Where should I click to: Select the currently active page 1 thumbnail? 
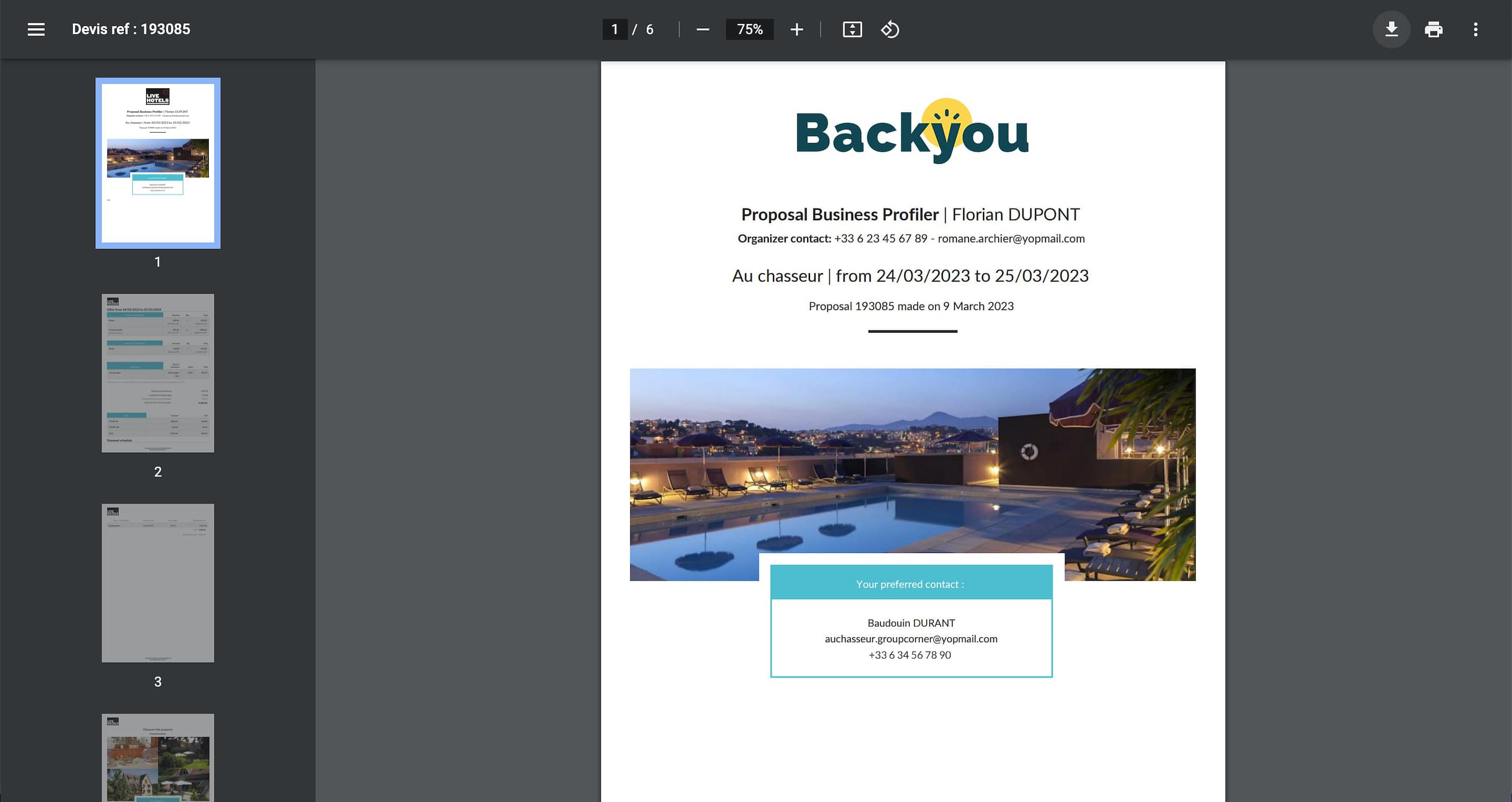tap(157, 162)
